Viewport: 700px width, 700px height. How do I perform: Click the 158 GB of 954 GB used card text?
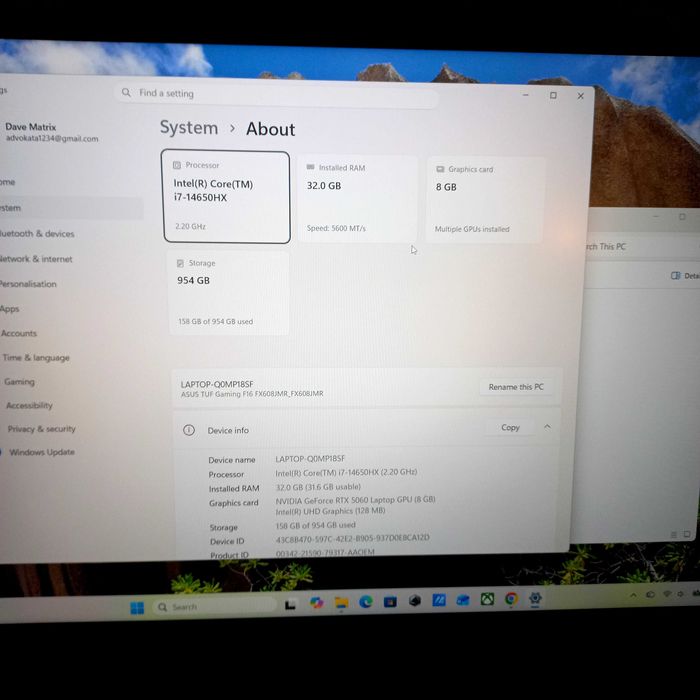[215, 321]
